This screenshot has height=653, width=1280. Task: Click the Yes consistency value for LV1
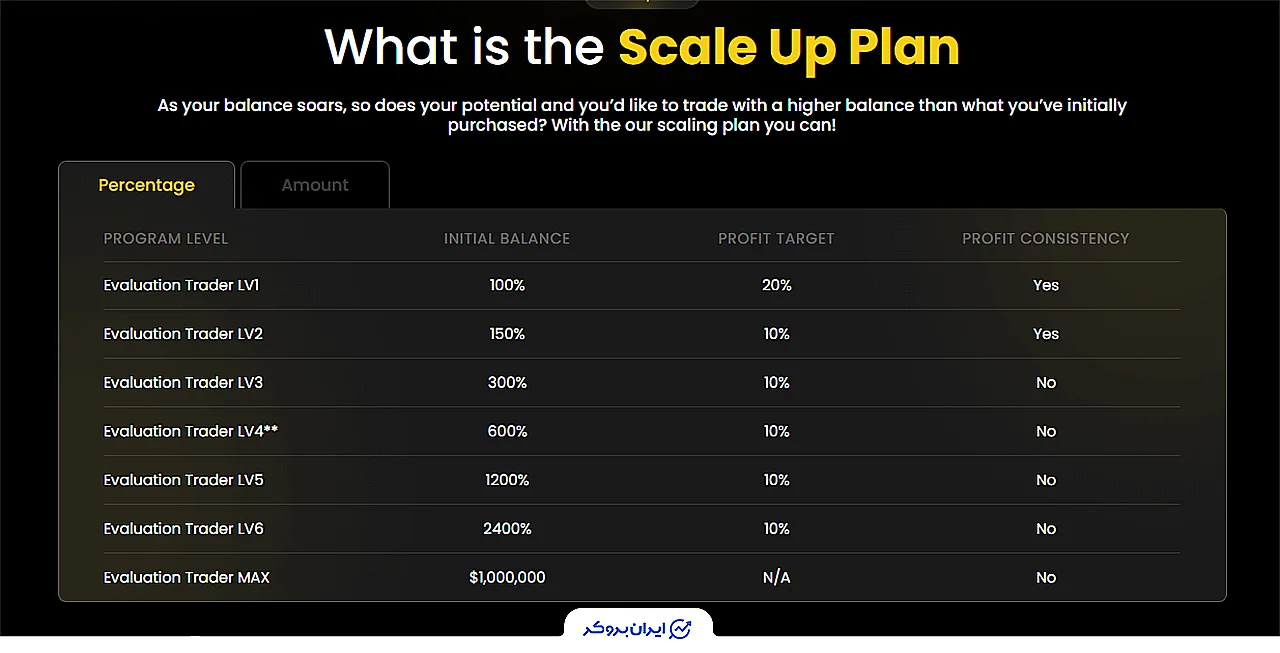pos(1046,285)
